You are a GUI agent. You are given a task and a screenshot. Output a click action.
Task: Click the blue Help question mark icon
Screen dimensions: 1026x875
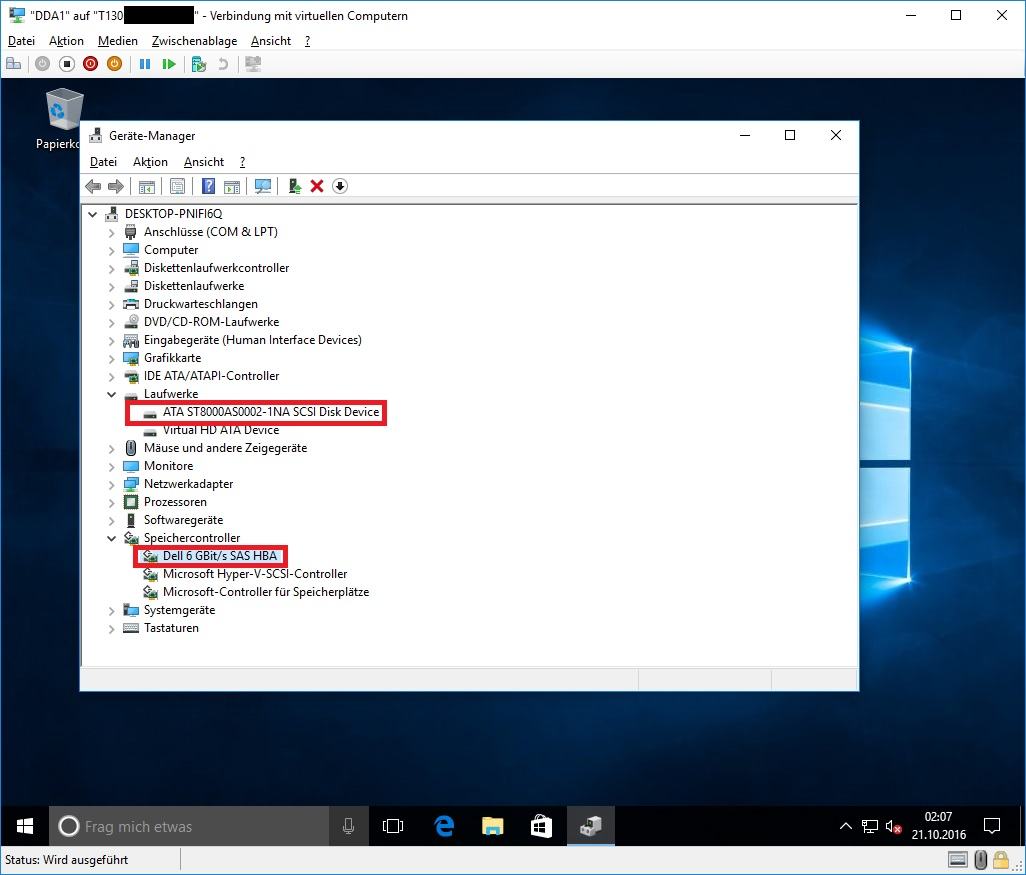pyautogui.click(x=208, y=187)
